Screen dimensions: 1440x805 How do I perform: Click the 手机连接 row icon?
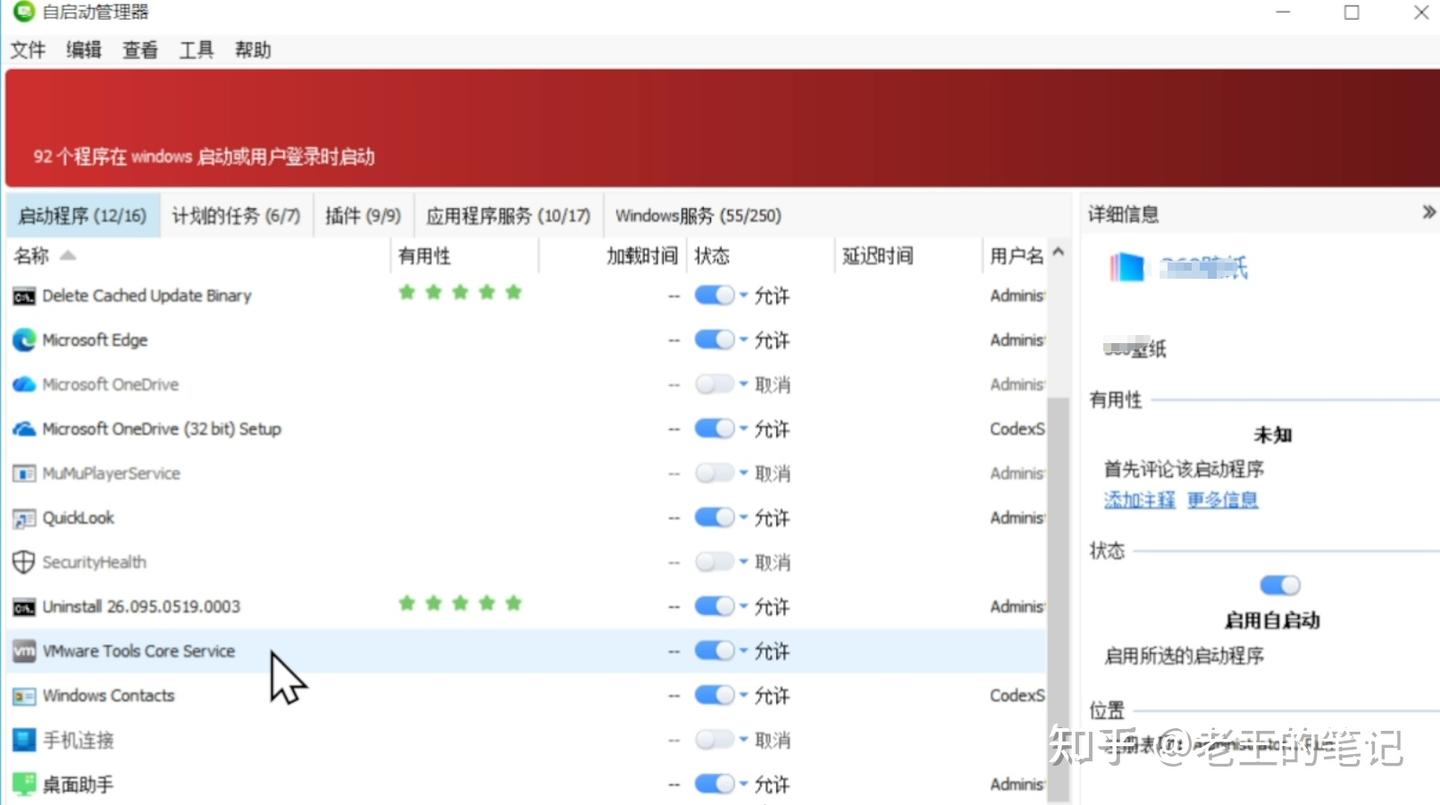point(24,740)
